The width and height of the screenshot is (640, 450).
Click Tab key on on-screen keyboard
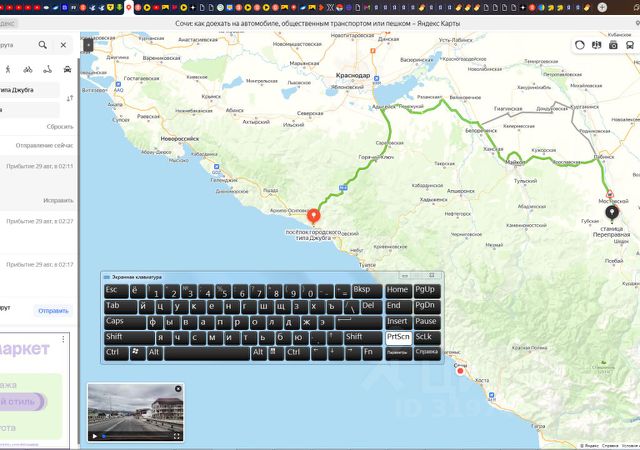pos(120,307)
